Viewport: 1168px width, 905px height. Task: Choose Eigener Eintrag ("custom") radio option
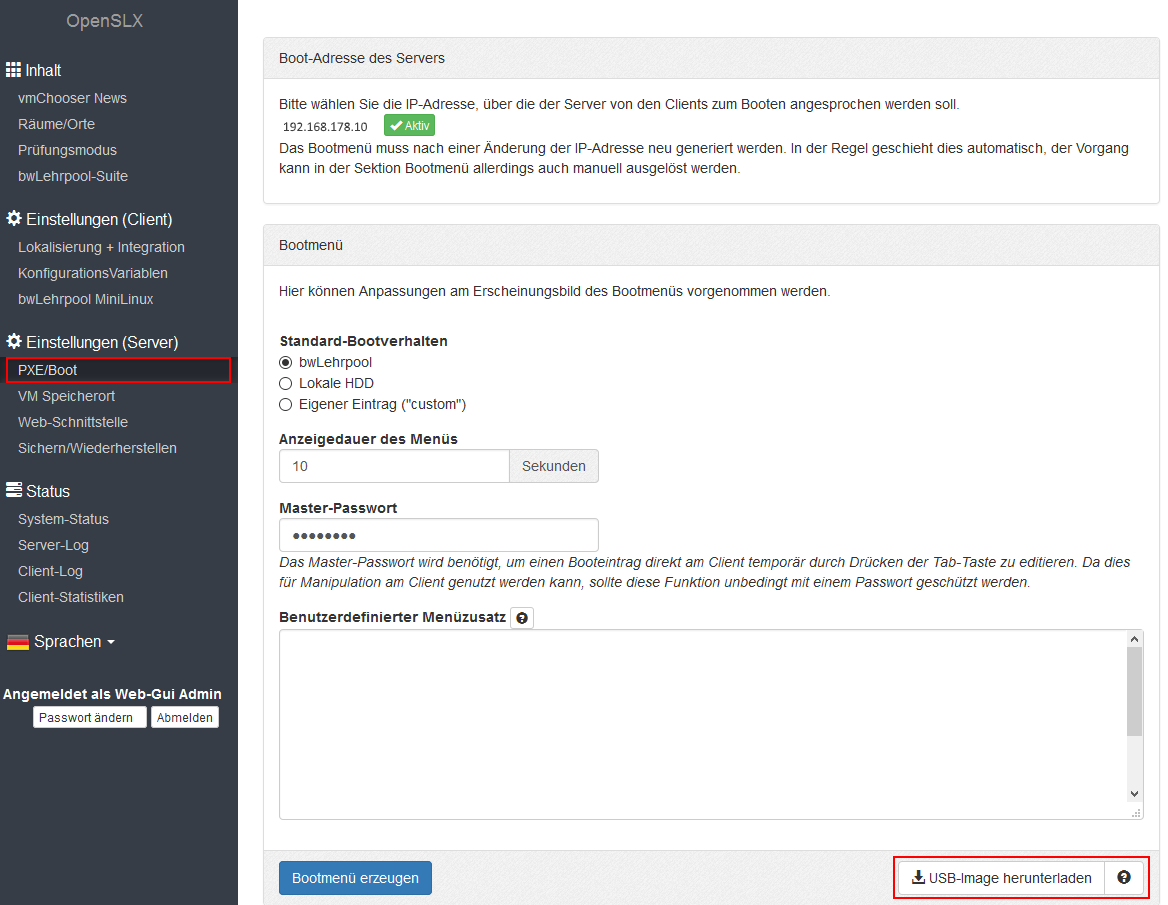(286, 404)
